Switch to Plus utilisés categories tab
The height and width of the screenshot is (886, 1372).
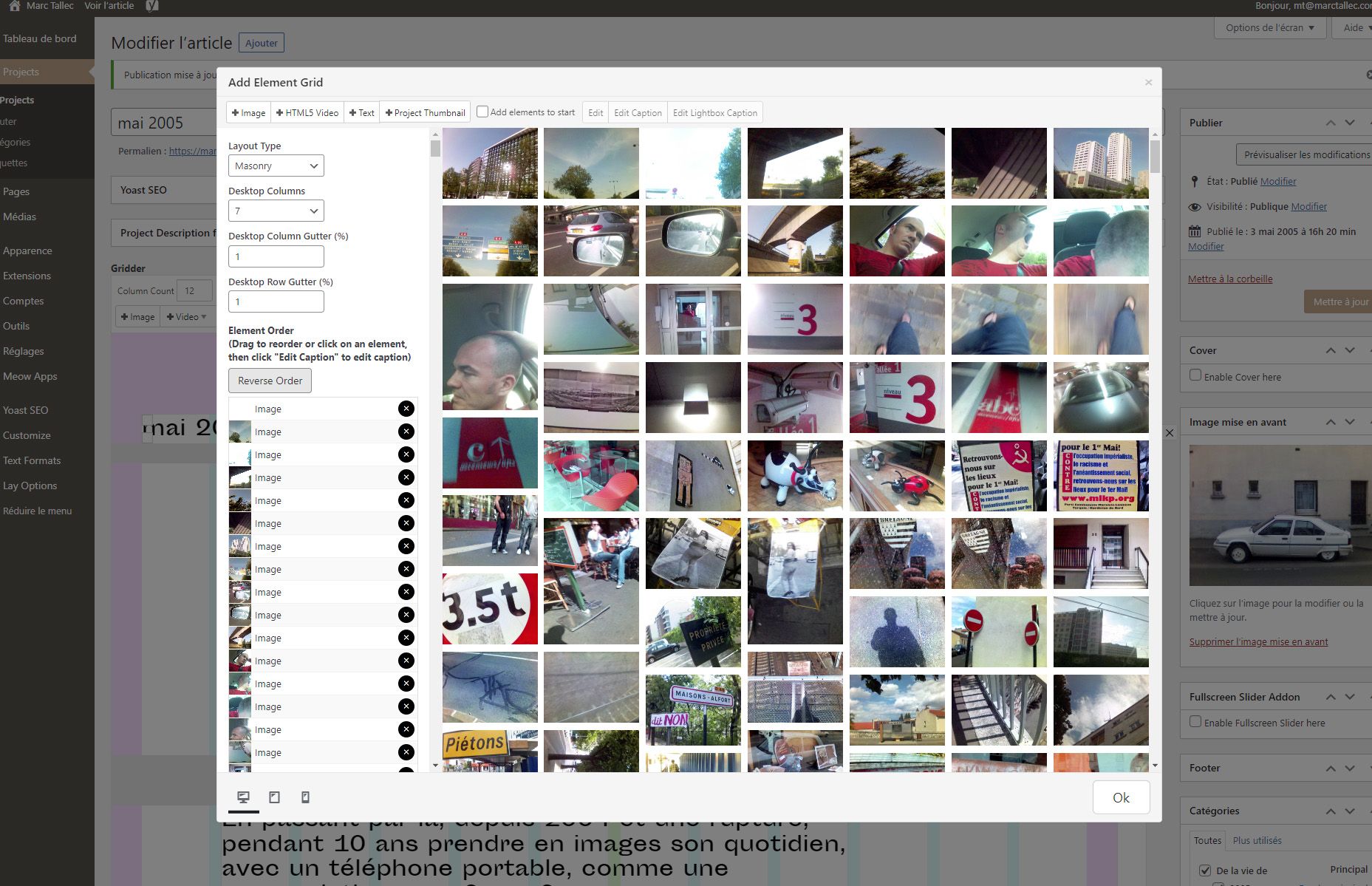point(1258,840)
